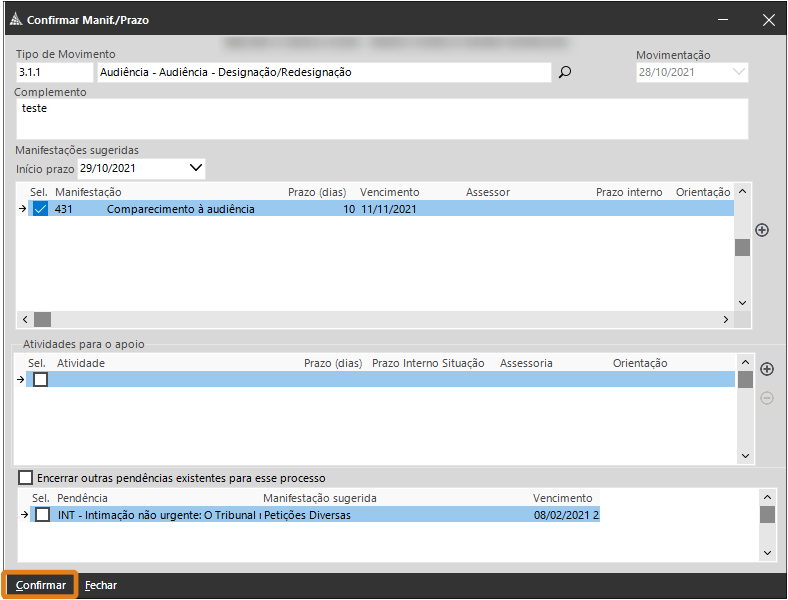
Task: Click into the Complemento text field
Action: click(380, 119)
